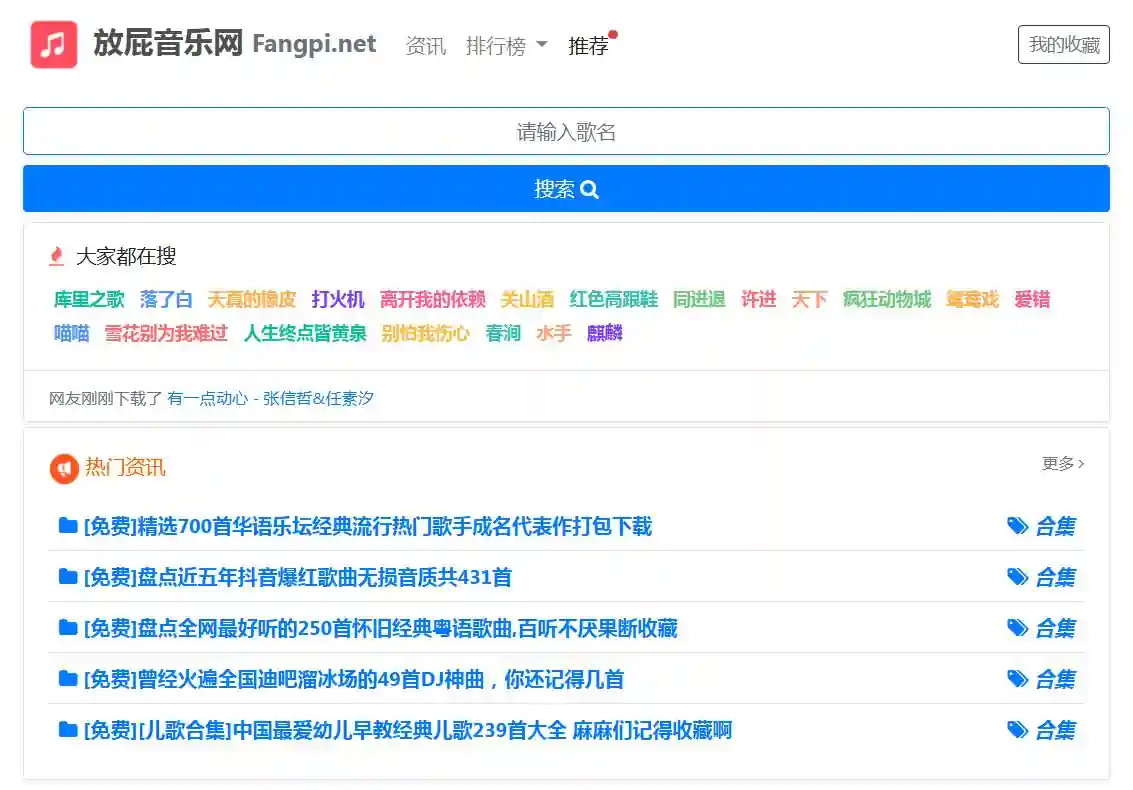
Task: Focus the 请输入歌名 search field
Action: pyautogui.click(x=566, y=132)
